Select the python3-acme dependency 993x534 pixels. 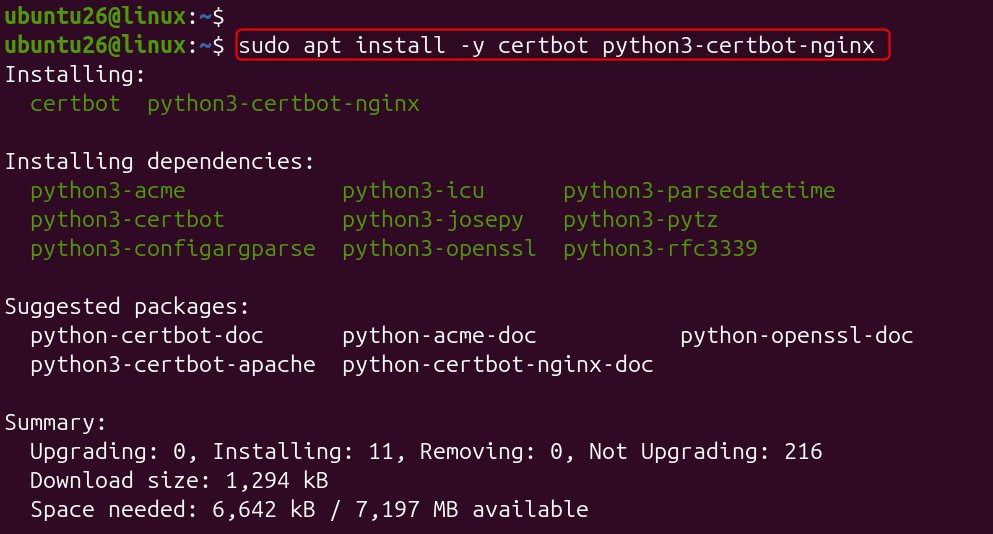coord(108,191)
